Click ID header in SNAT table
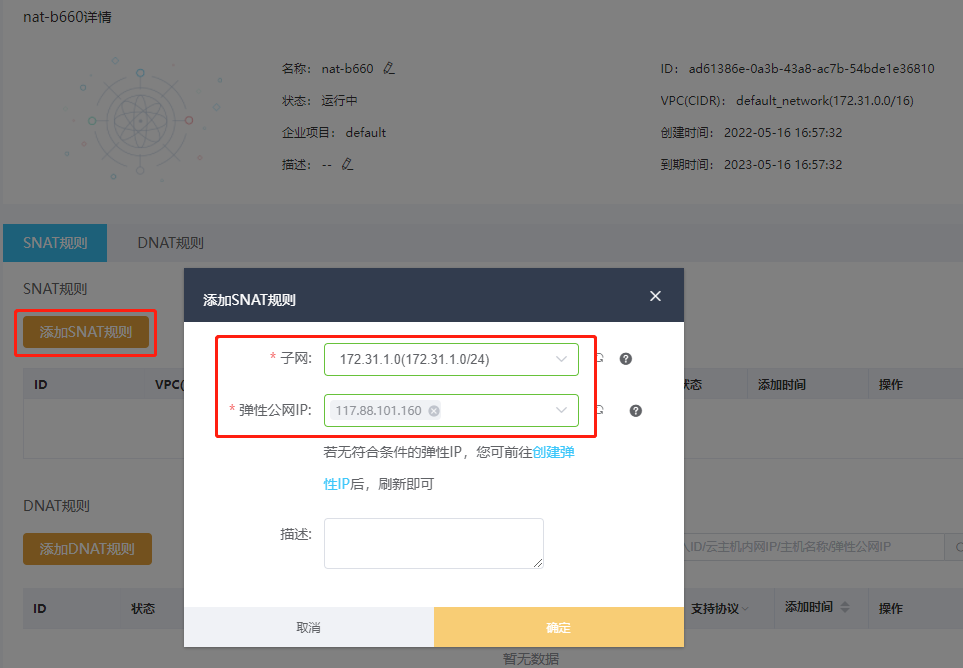 point(41,384)
